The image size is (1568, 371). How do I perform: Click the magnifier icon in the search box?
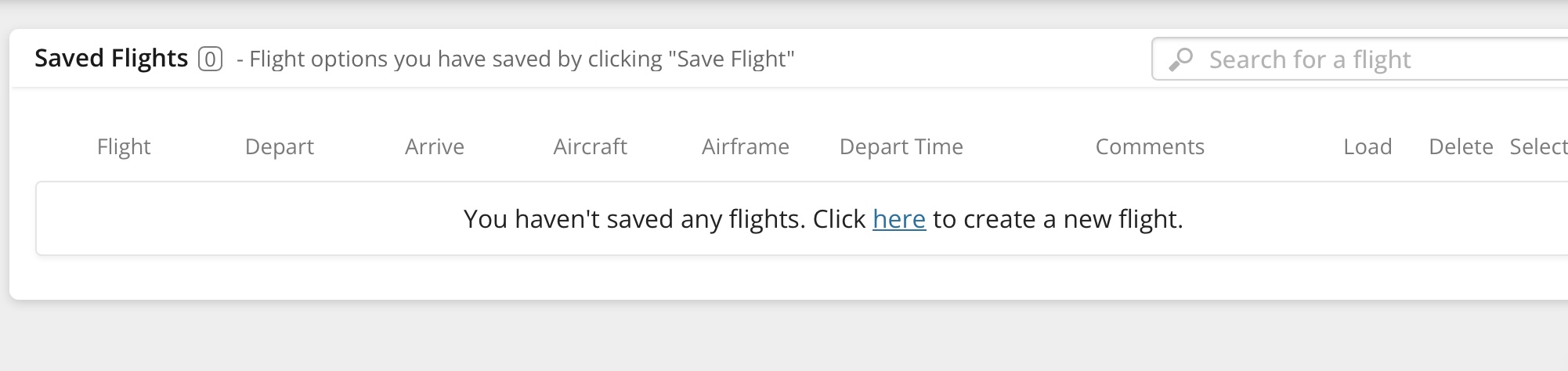tap(1180, 59)
